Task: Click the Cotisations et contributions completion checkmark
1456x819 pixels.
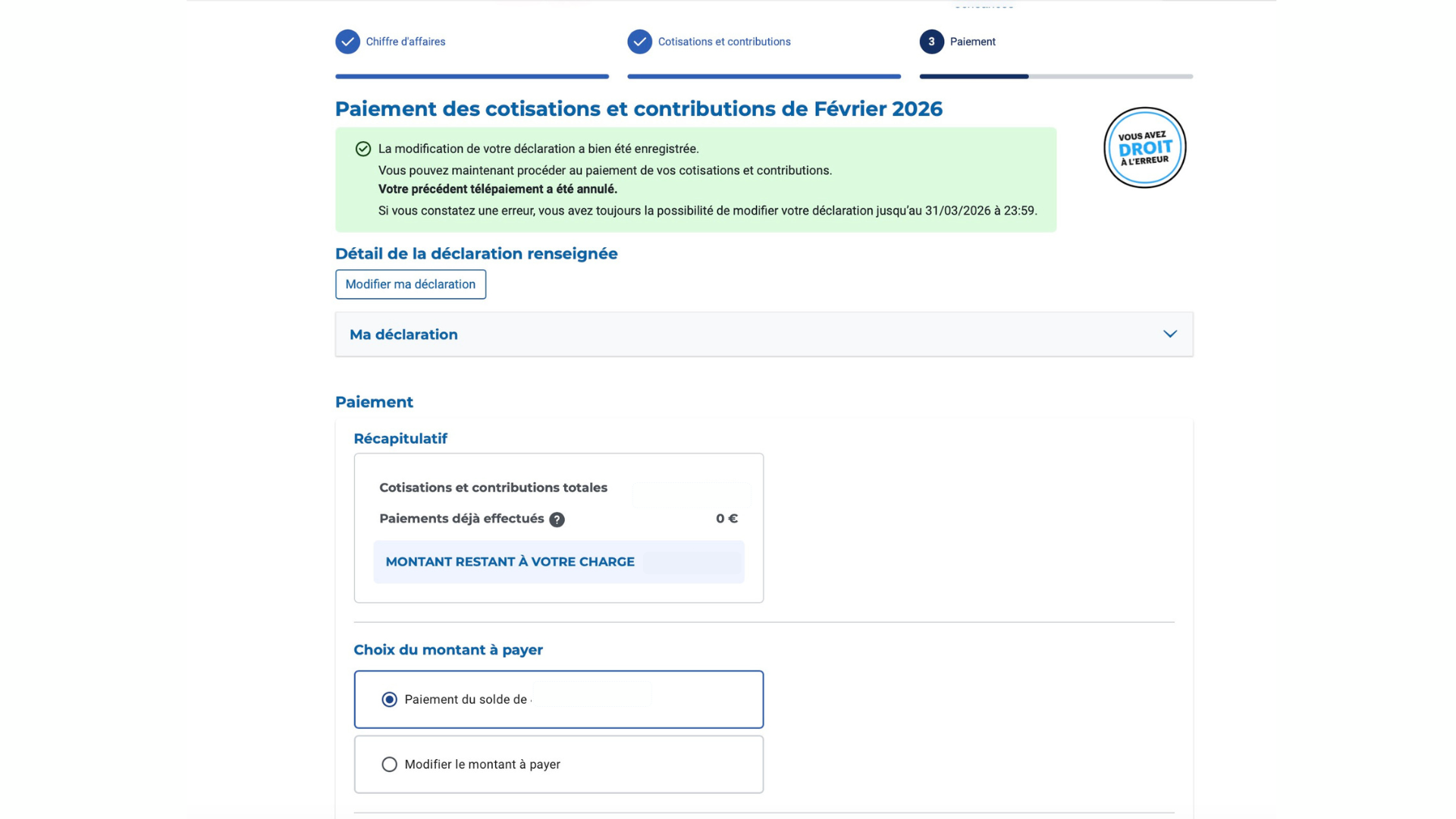Action: coord(639,42)
